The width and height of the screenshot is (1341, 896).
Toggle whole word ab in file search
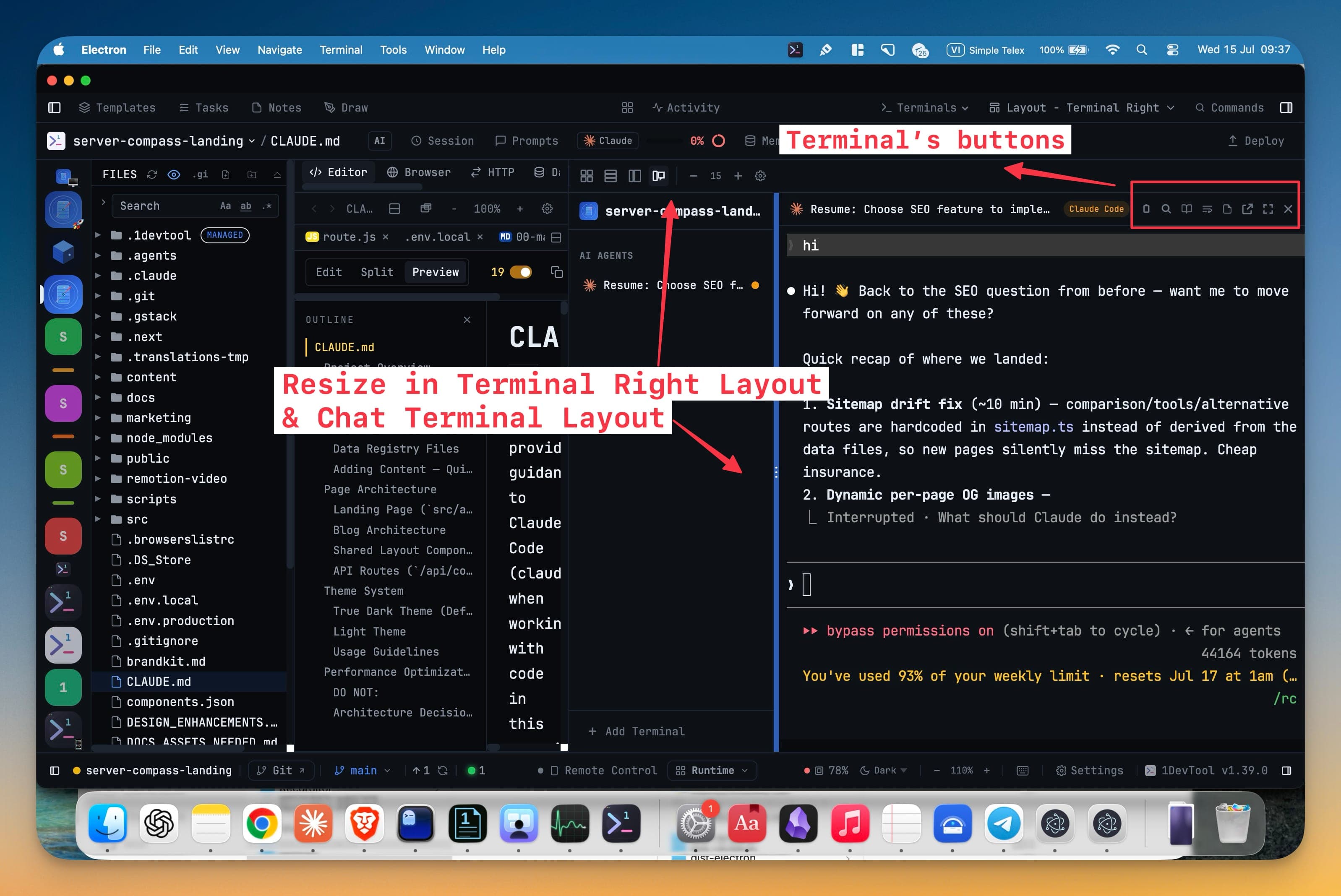point(246,206)
